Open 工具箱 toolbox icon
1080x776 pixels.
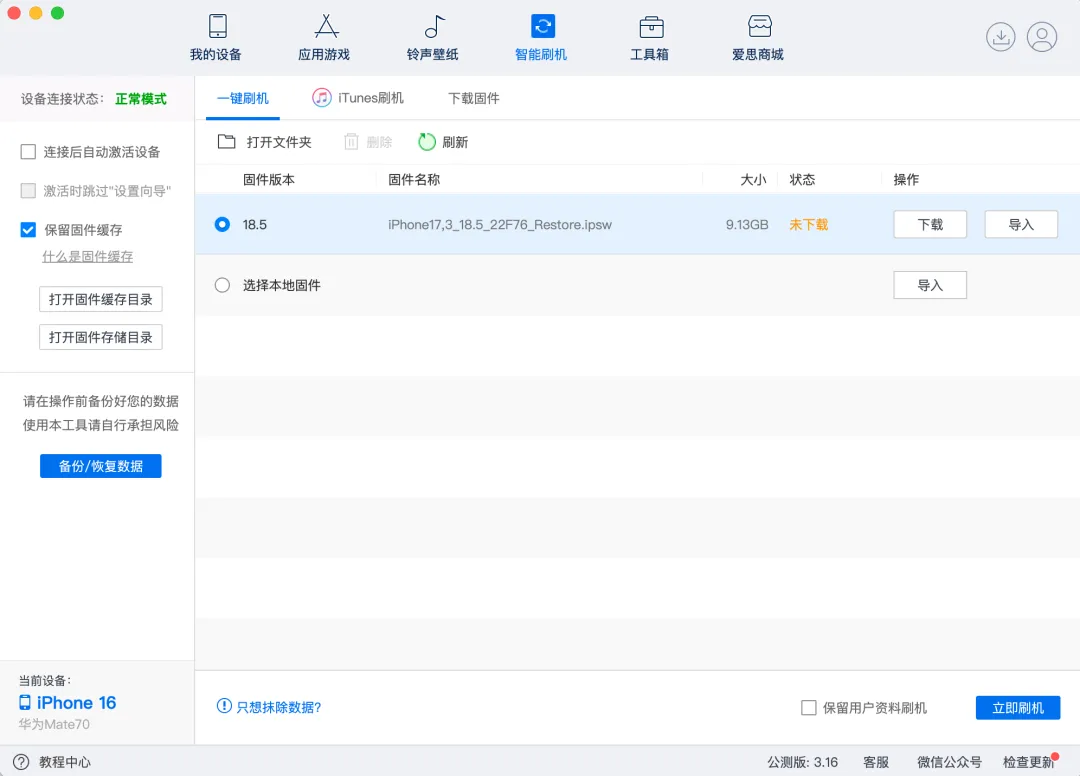coord(651,27)
